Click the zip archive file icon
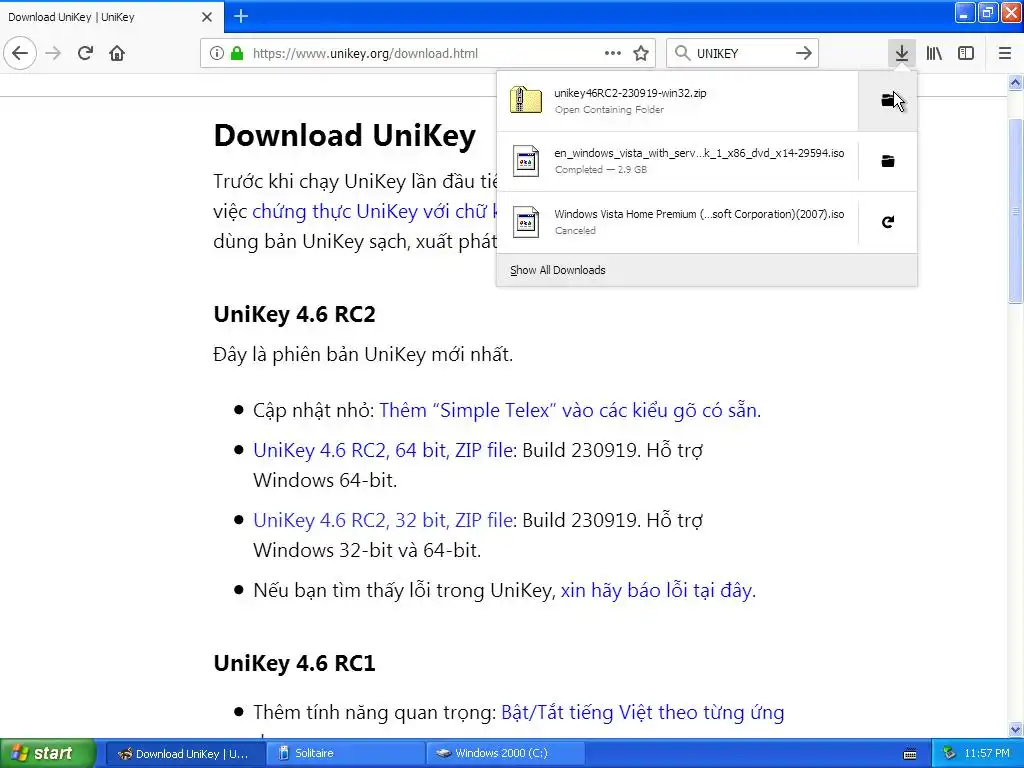The width and height of the screenshot is (1024, 768). point(526,101)
